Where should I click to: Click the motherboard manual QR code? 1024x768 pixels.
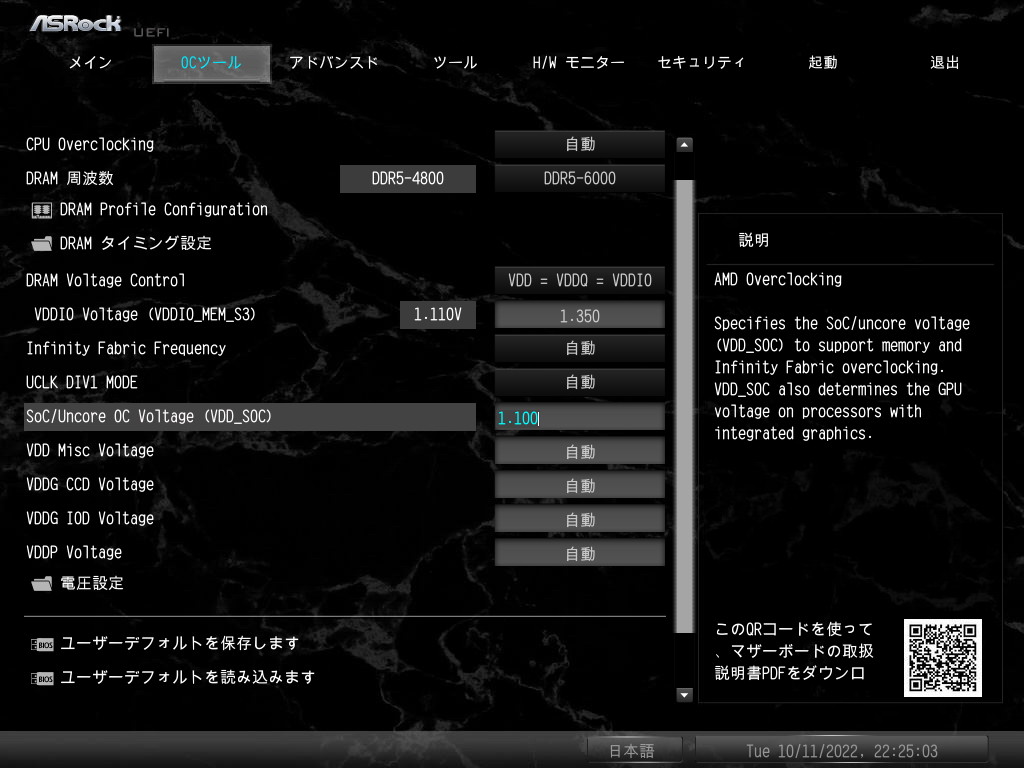pos(942,658)
